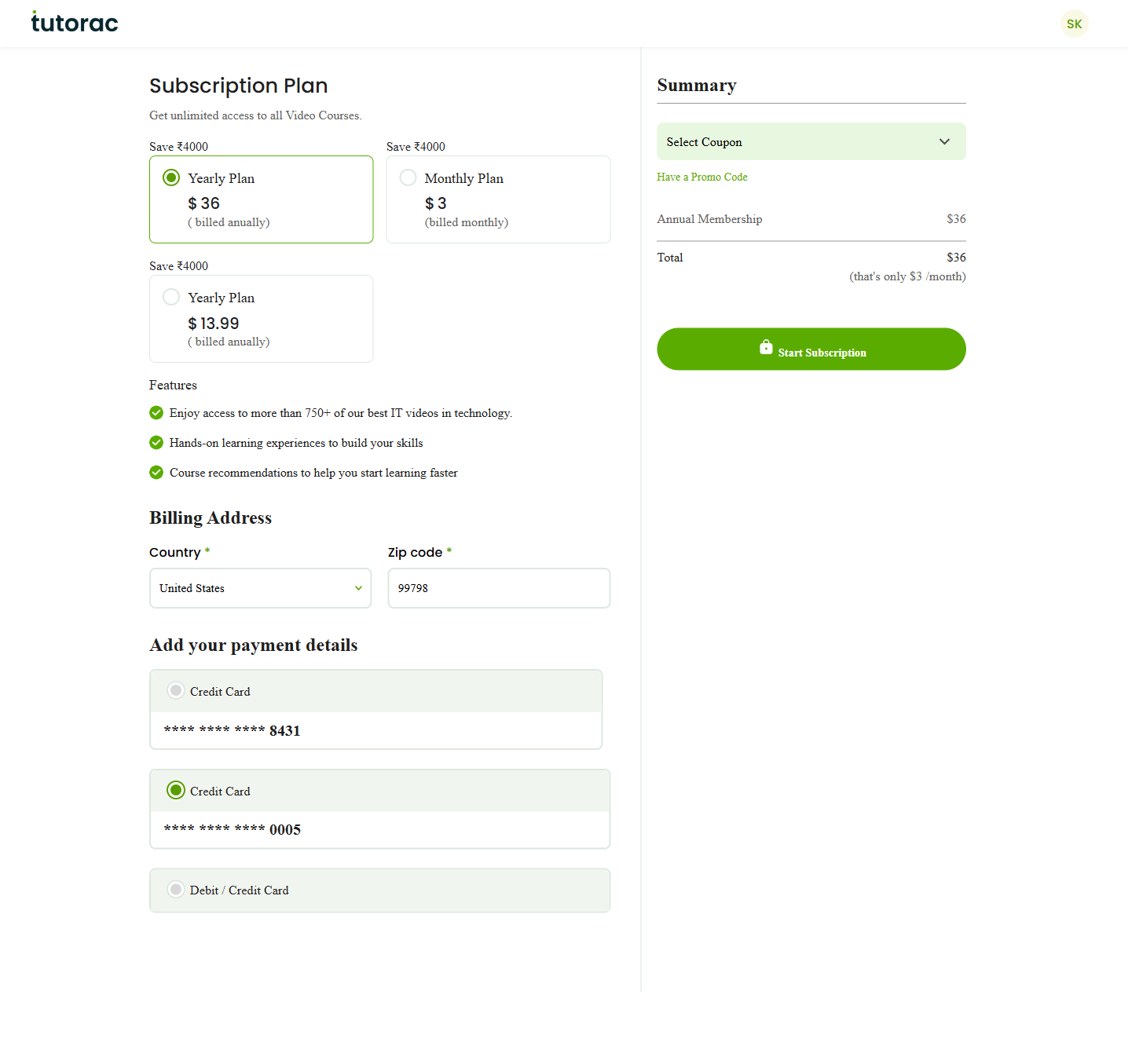Click the Billing Address heading
Viewport: 1128px width, 1064px height.
click(x=211, y=518)
